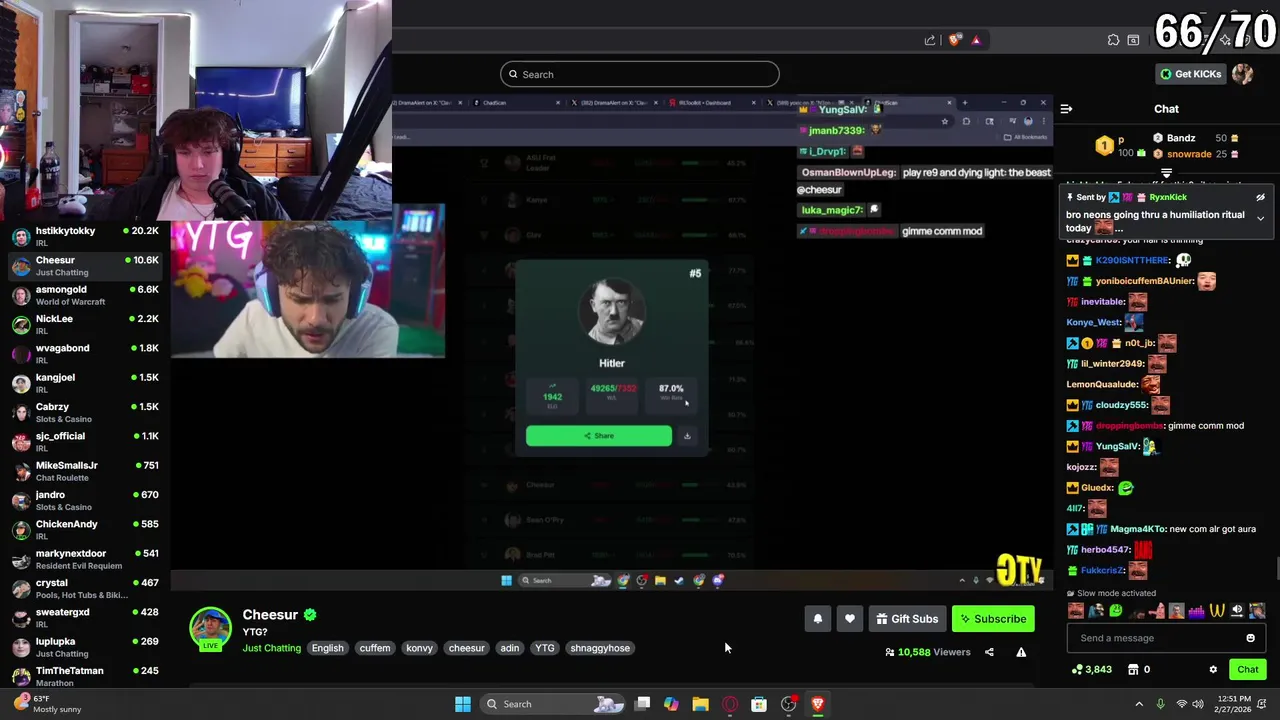Open jandro's channel in sidebar

87,500
